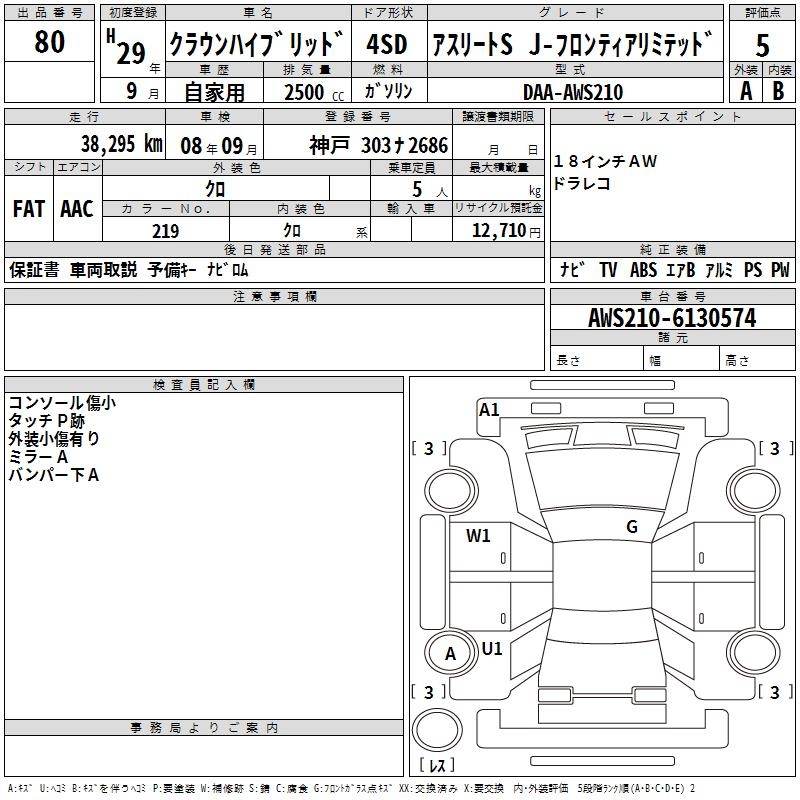Click exterior color value クロ

(x=215, y=189)
